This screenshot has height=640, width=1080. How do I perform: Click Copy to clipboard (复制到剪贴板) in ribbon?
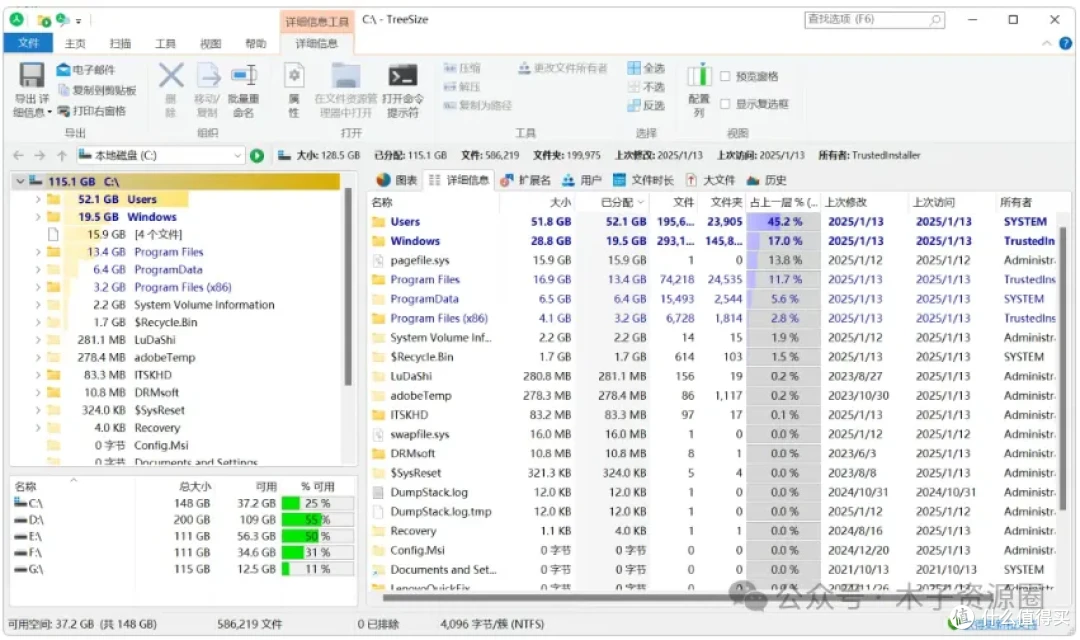97,90
